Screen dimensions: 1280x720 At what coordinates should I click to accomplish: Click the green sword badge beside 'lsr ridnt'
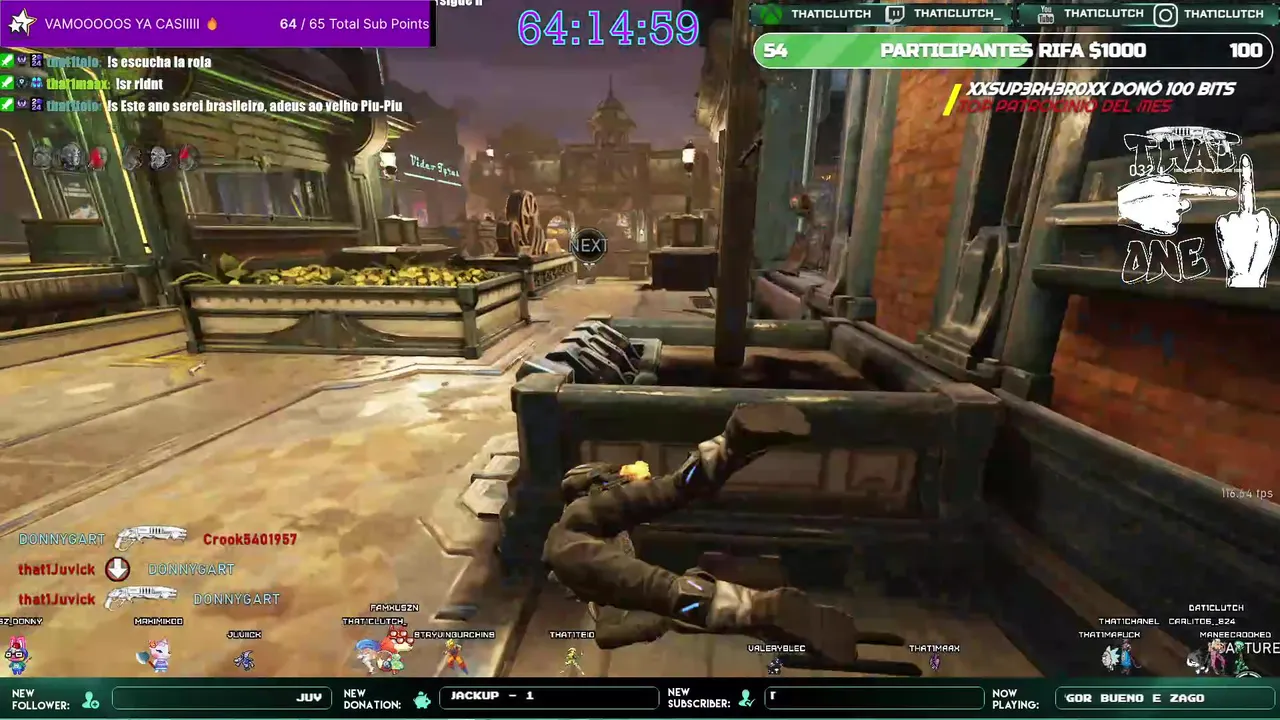(7, 84)
